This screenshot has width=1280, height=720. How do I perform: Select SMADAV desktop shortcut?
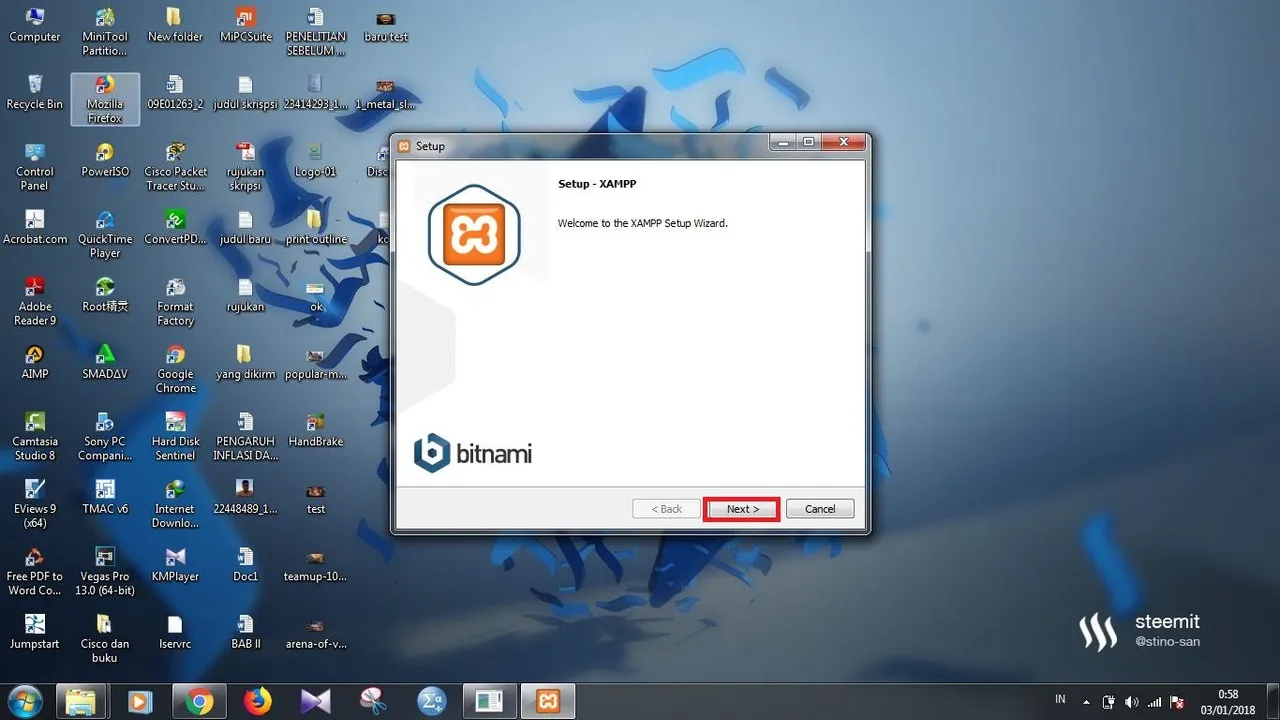pos(105,363)
